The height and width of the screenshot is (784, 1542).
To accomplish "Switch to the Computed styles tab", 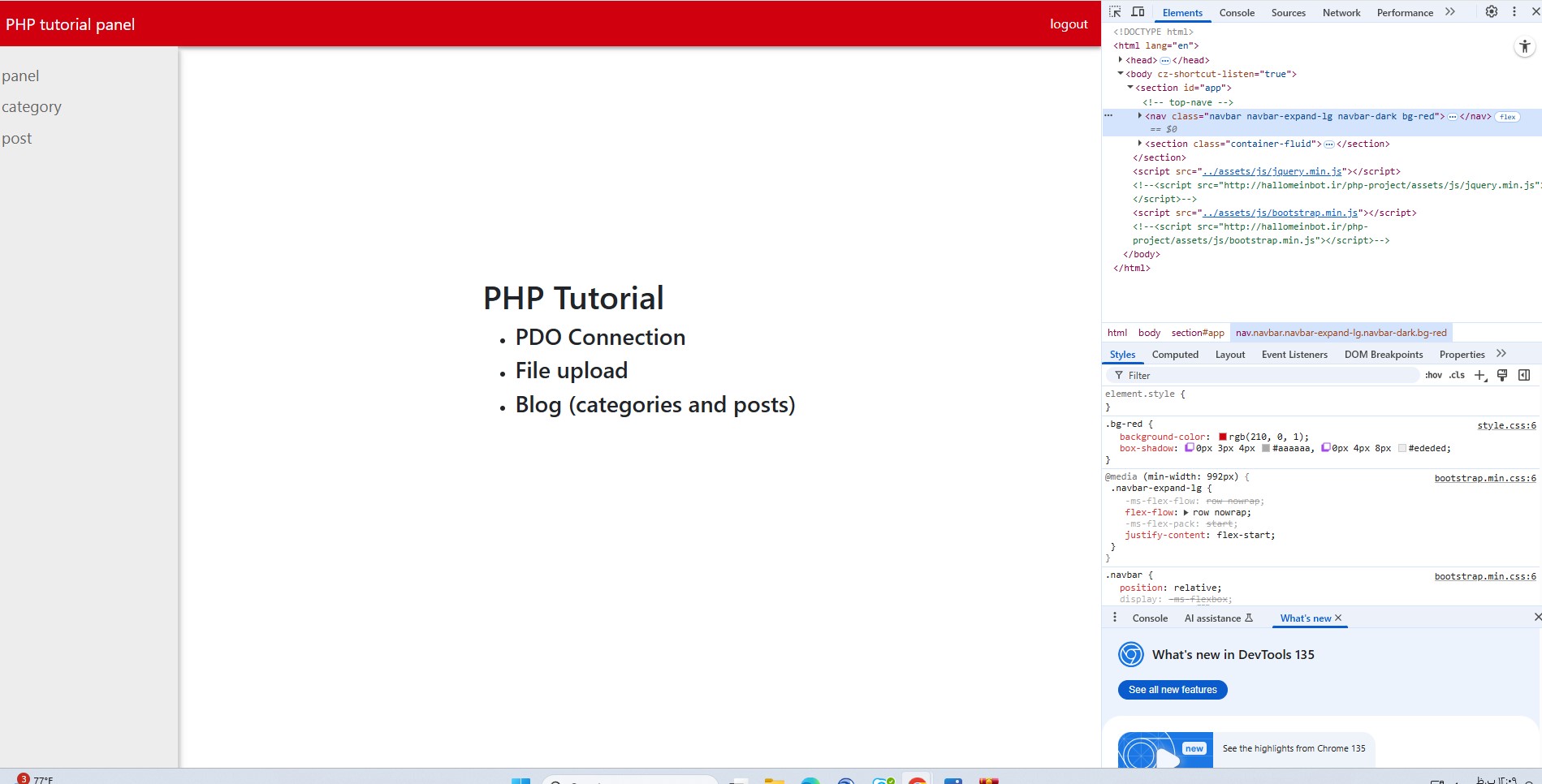I will pos(1175,355).
